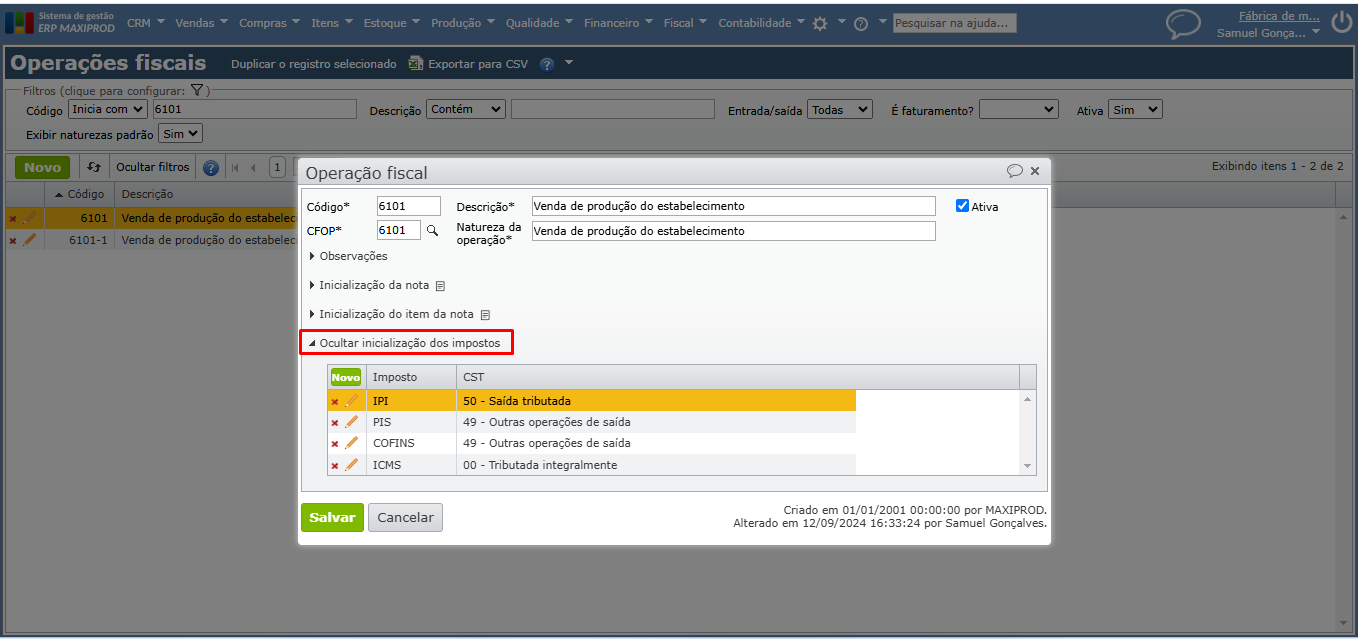The width and height of the screenshot is (1358, 639).
Task: Open the Descrição 'Contém' filter dropdown
Action: [466, 109]
